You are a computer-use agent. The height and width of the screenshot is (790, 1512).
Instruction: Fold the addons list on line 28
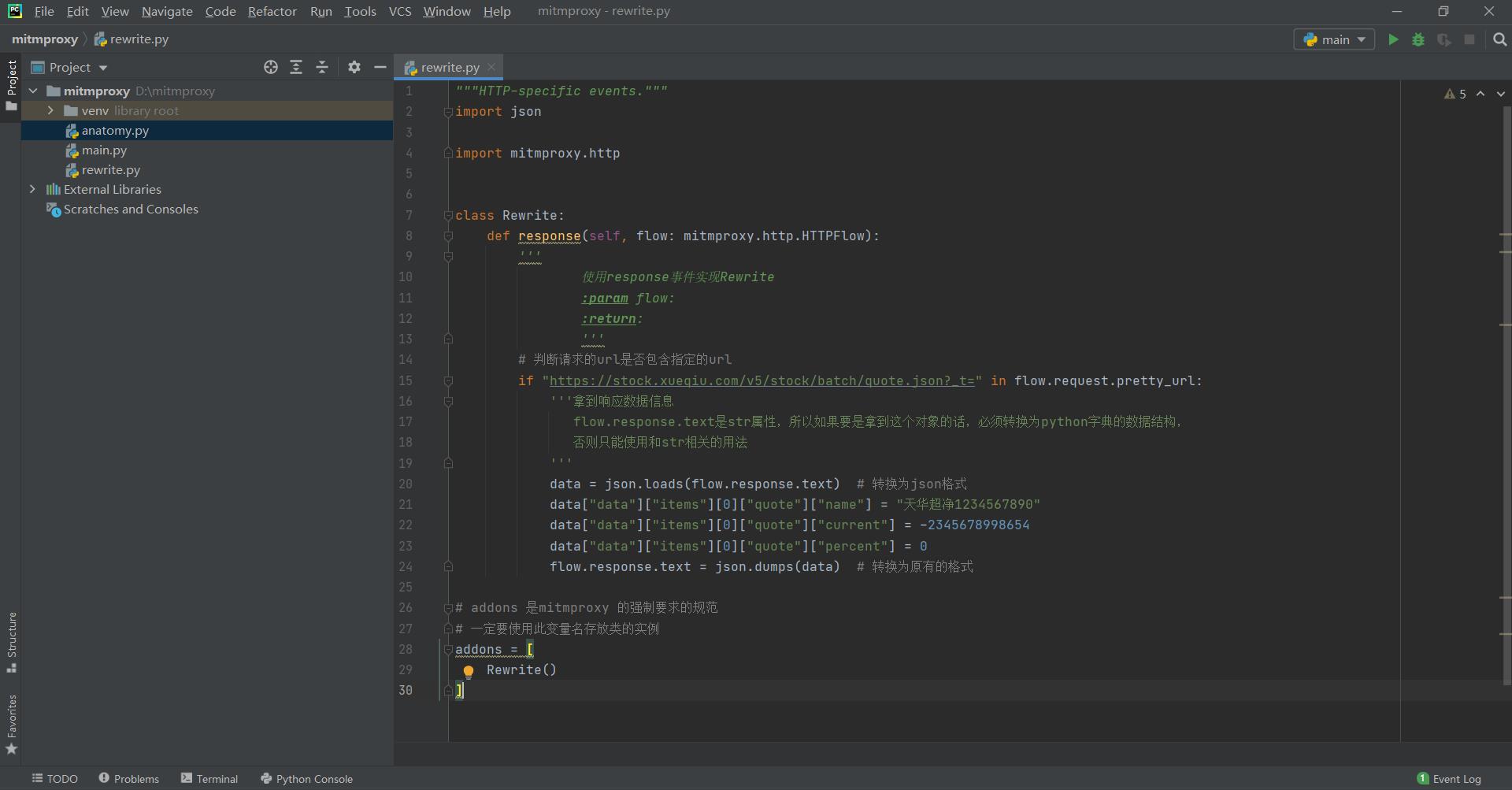tap(448, 650)
